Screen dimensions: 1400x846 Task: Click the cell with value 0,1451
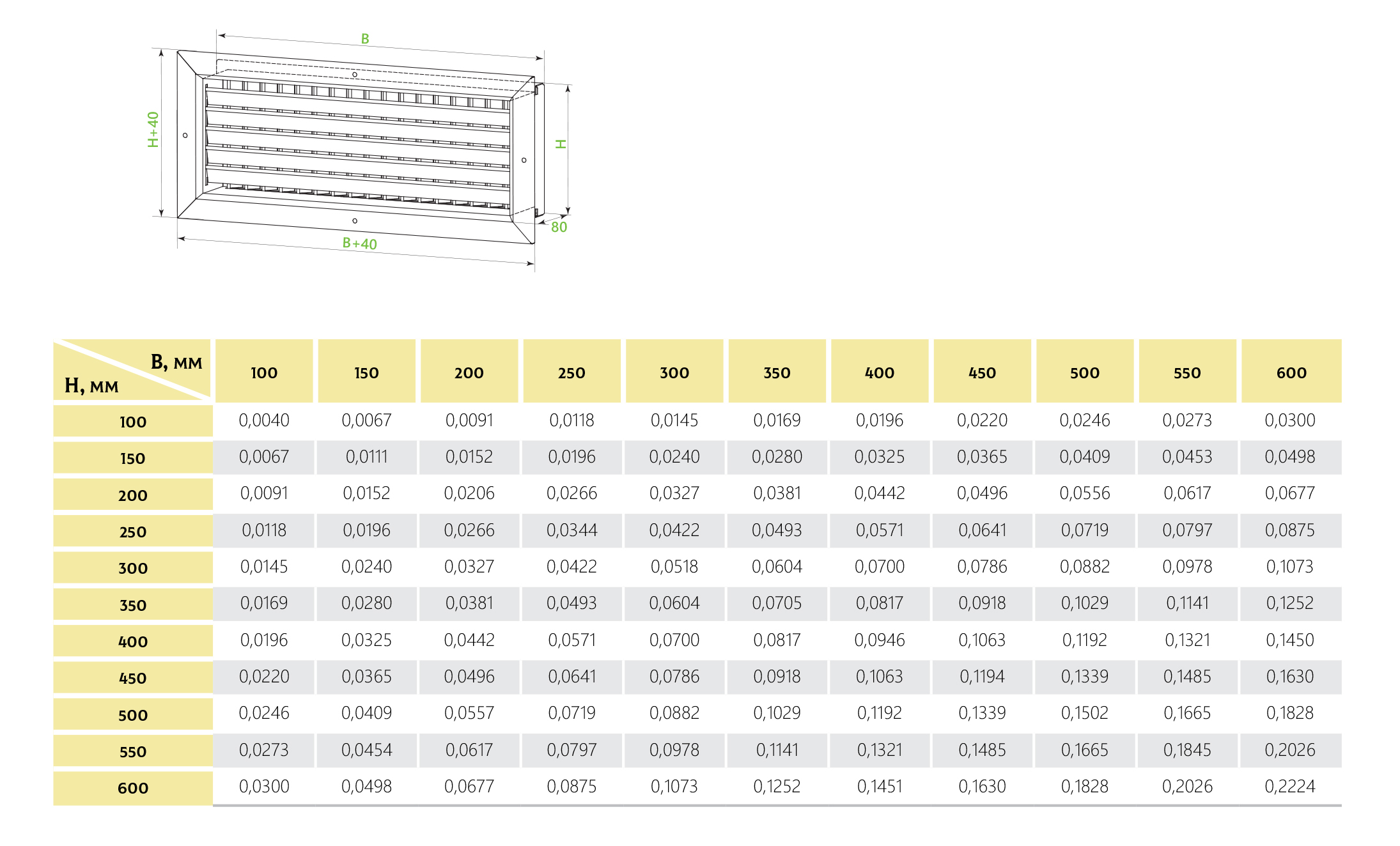pyautogui.click(x=880, y=787)
